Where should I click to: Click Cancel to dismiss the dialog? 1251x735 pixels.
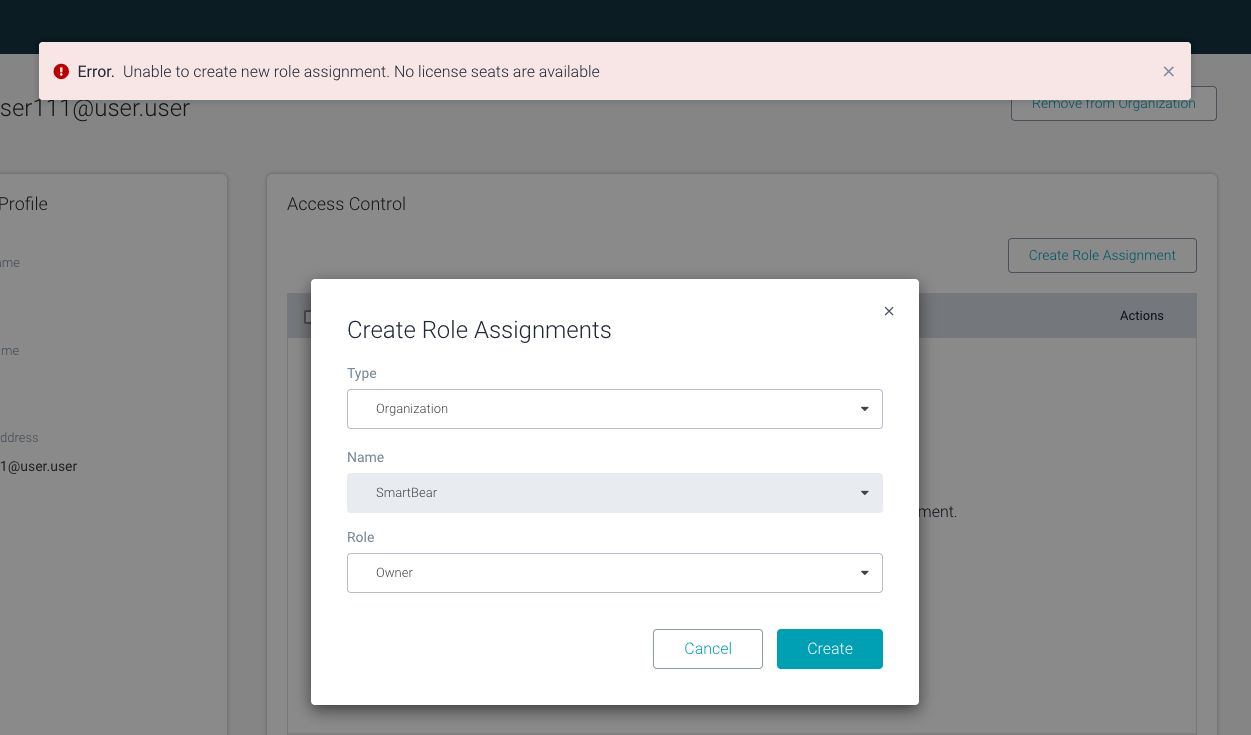[x=707, y=648]
